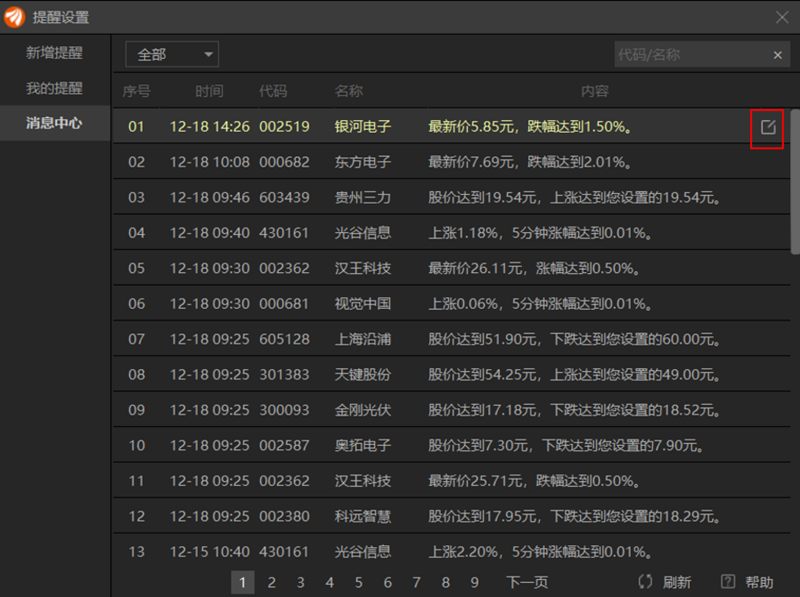Switch to the 新增提醒 tab

54,53
